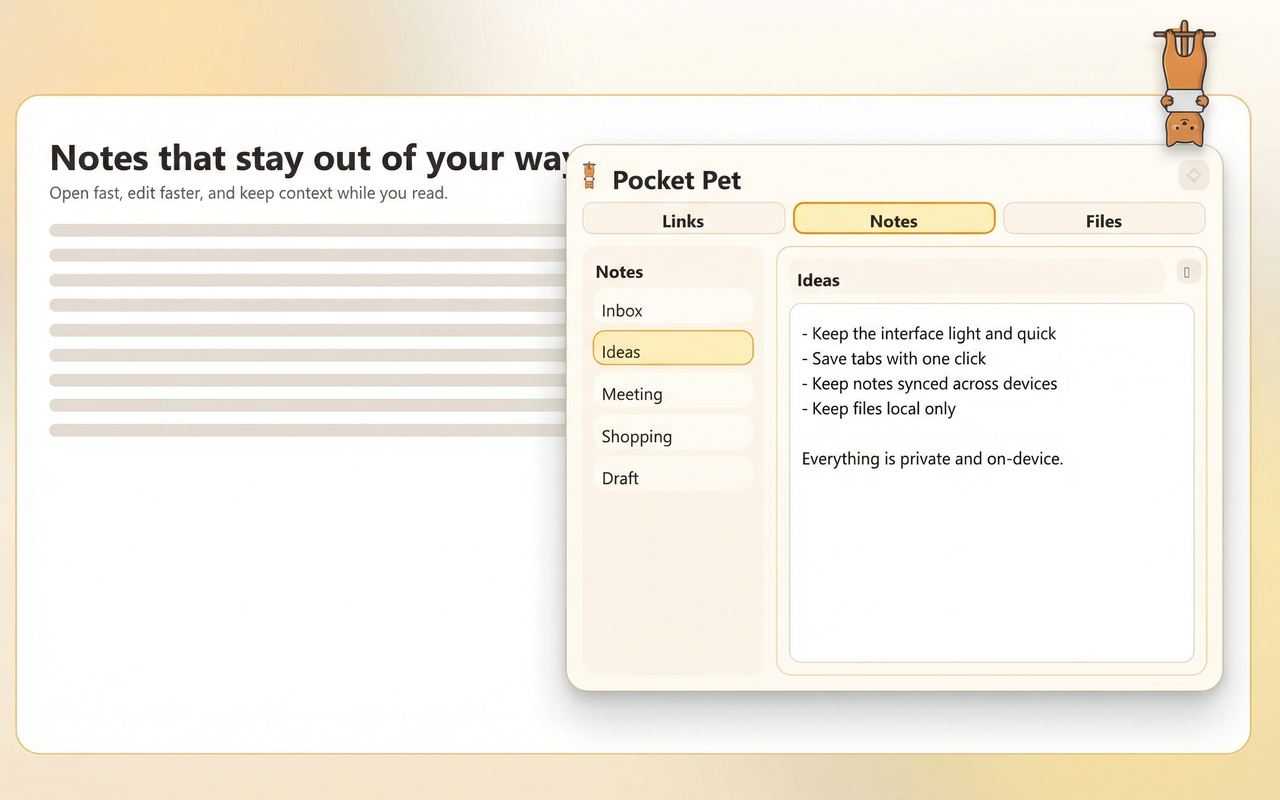Click inside the note editor text area
This screenshot has width=1280, height=800.
(990, 550)
